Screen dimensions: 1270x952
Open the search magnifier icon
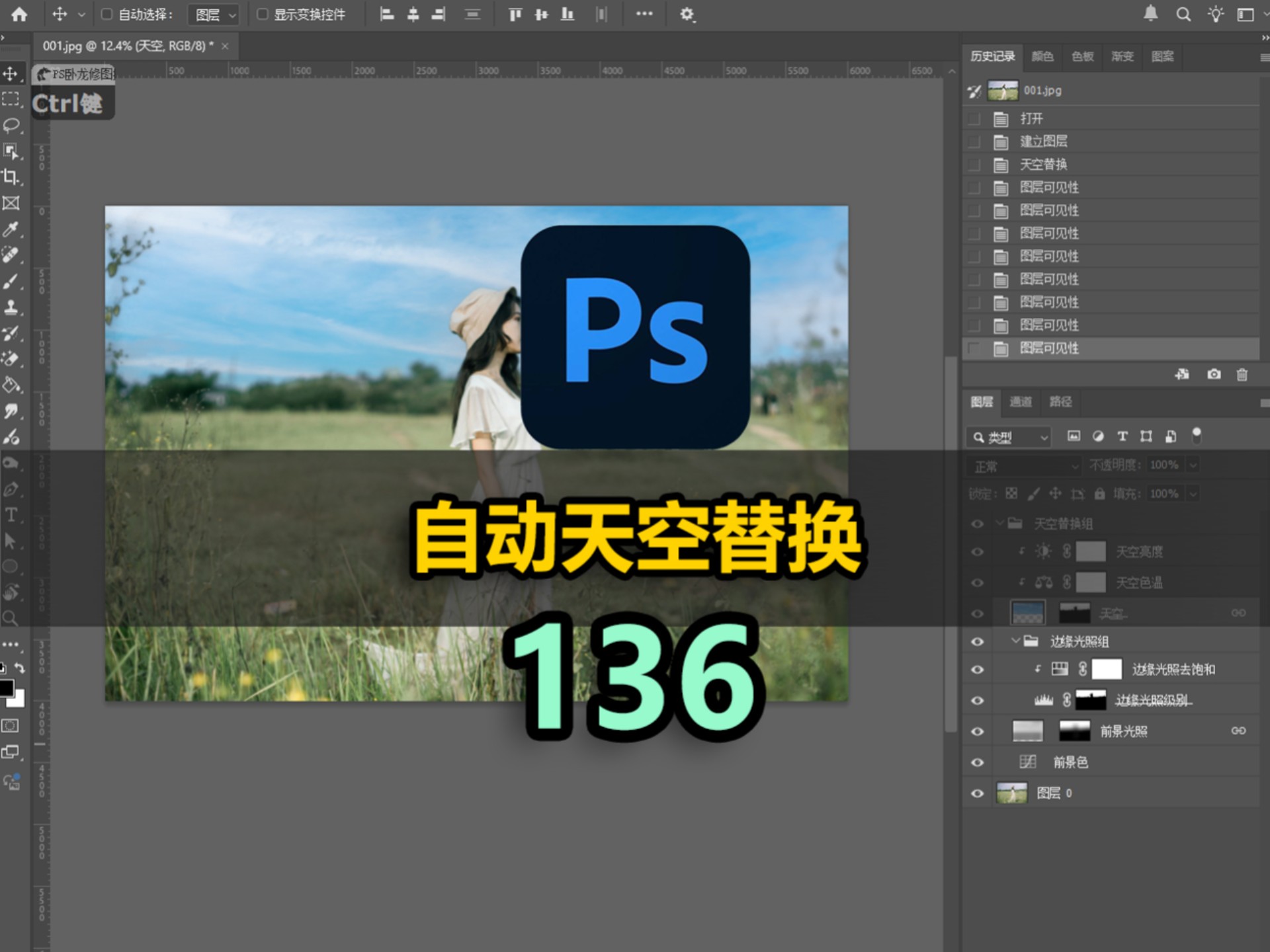[x=1183, y=14]
